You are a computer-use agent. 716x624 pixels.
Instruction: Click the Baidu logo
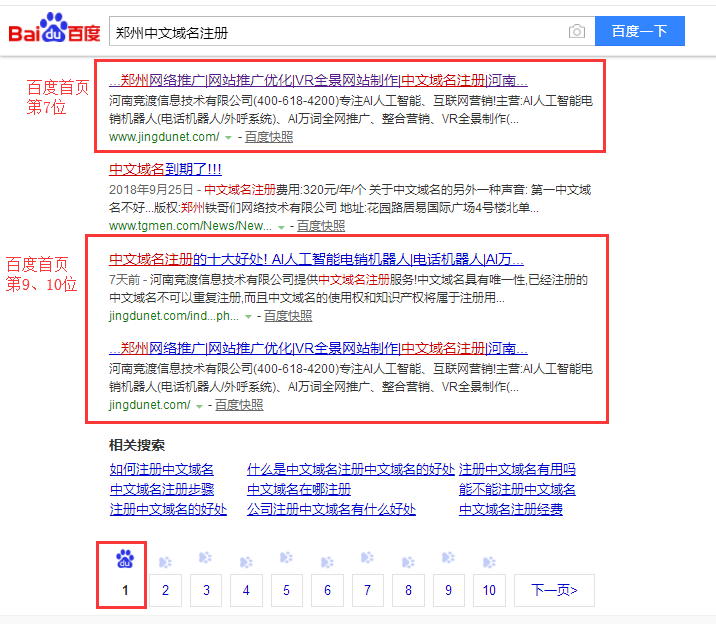[x=55, y=32]
